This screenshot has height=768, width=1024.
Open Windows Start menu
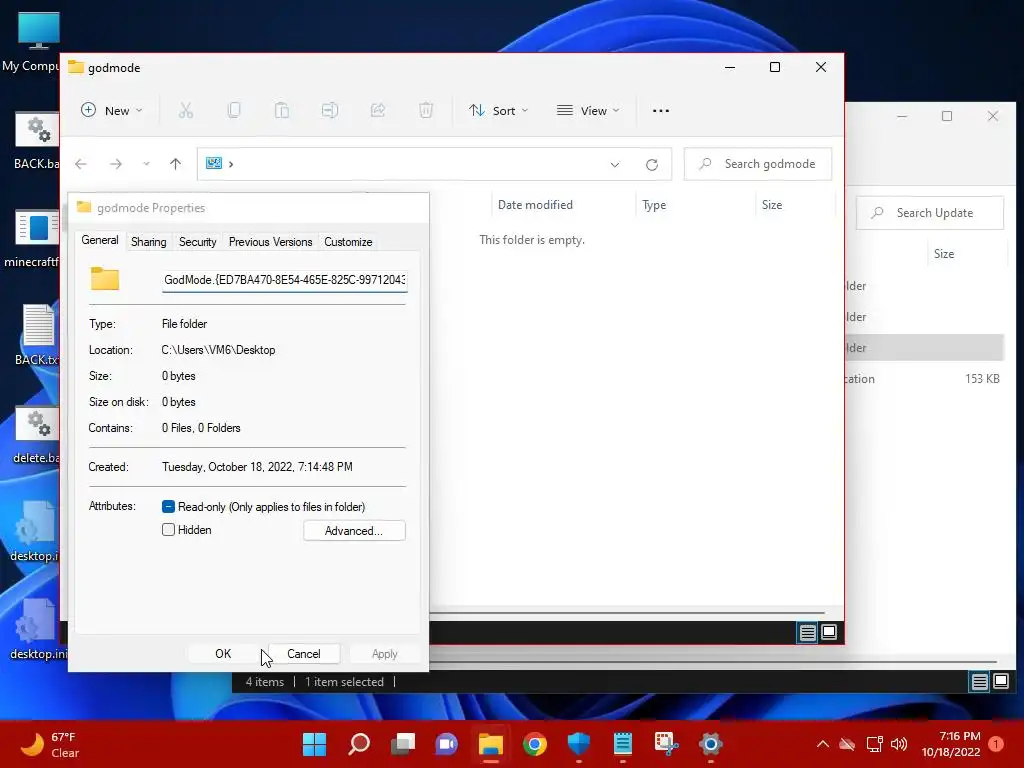click(314, 744)
